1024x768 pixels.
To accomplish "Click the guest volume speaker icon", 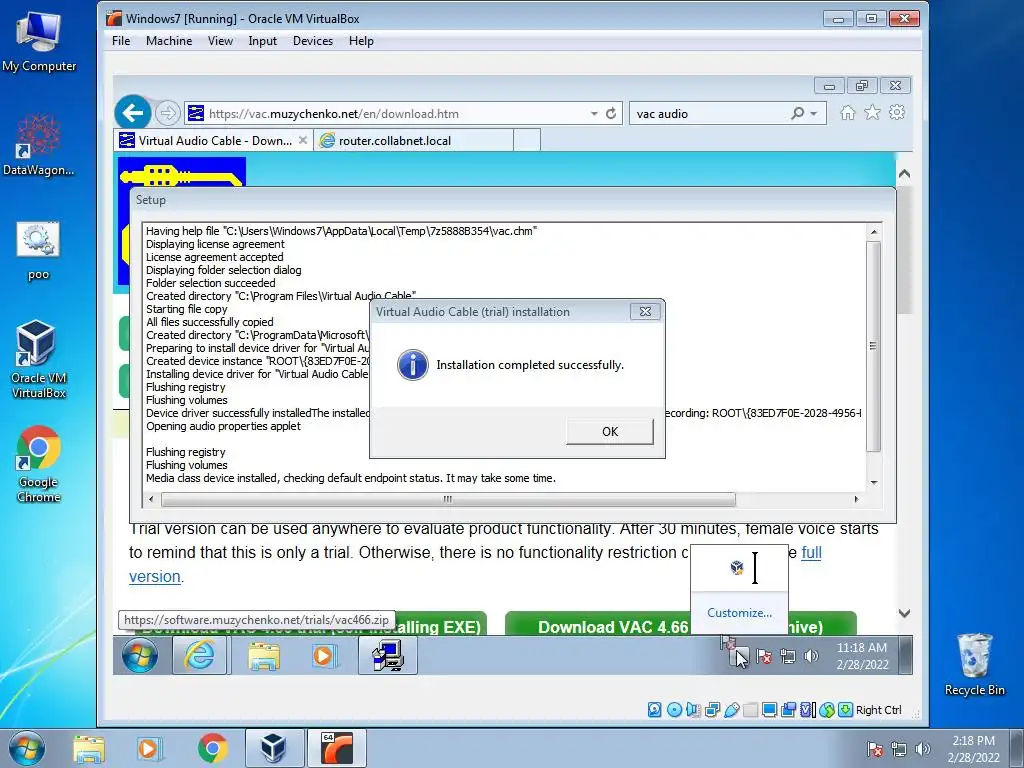I will point(811,656).
